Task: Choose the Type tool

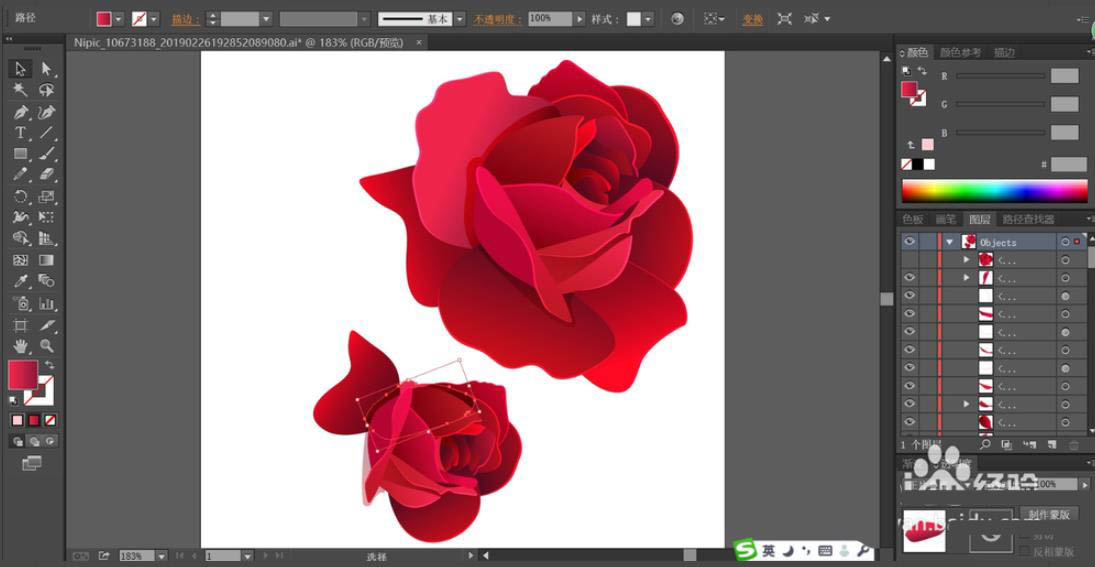Action: click(20, 133)
